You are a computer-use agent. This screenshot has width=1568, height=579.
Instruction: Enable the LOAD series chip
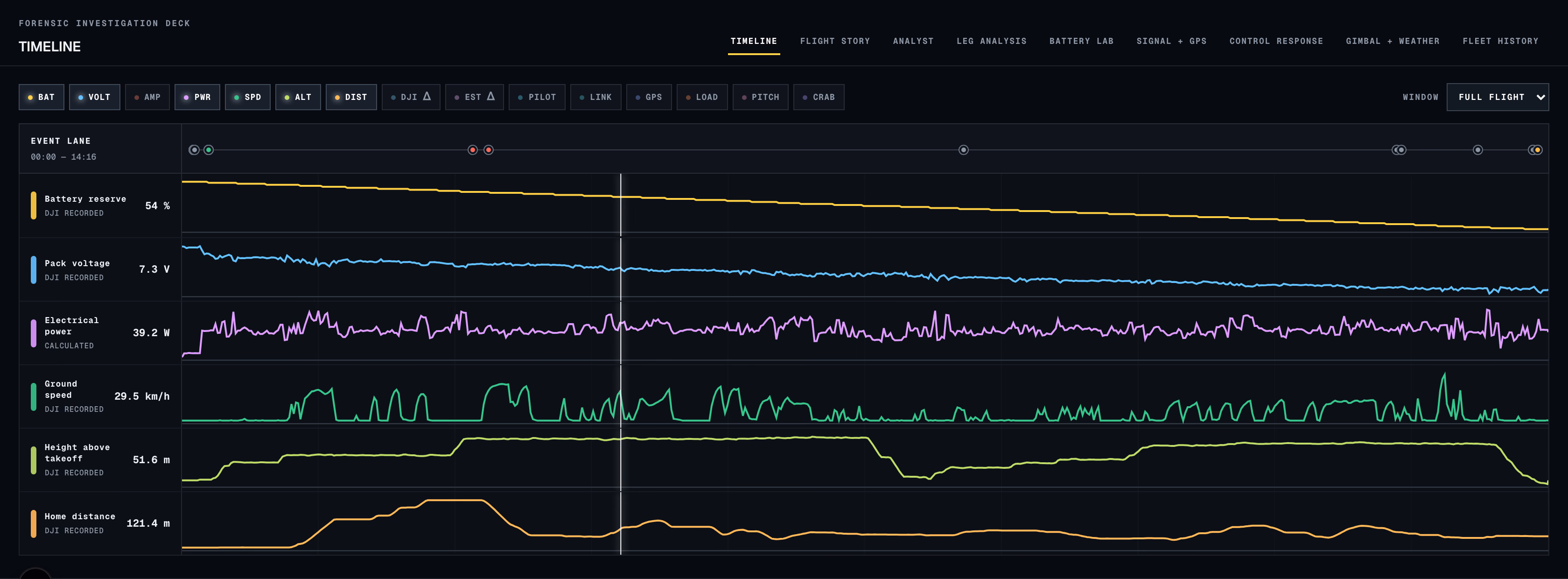(702, 97)
